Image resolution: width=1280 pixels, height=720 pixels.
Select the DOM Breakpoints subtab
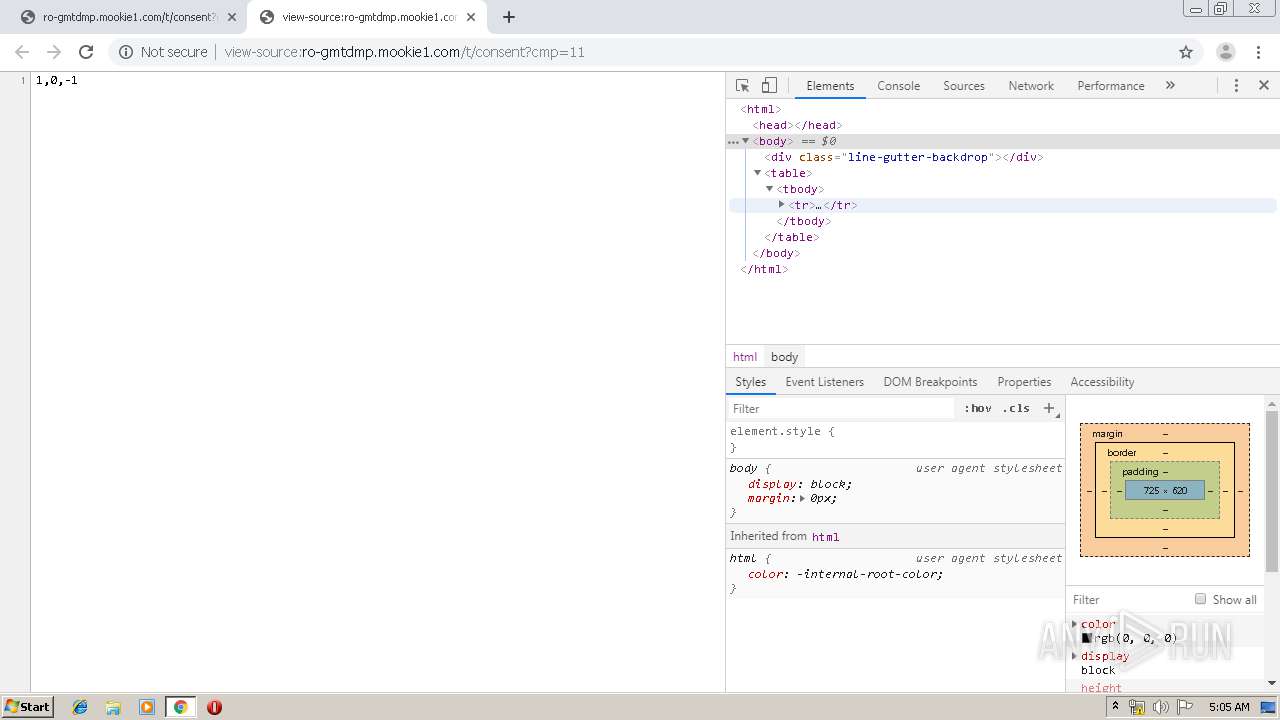pyautogui.click(x=930, y=382)
